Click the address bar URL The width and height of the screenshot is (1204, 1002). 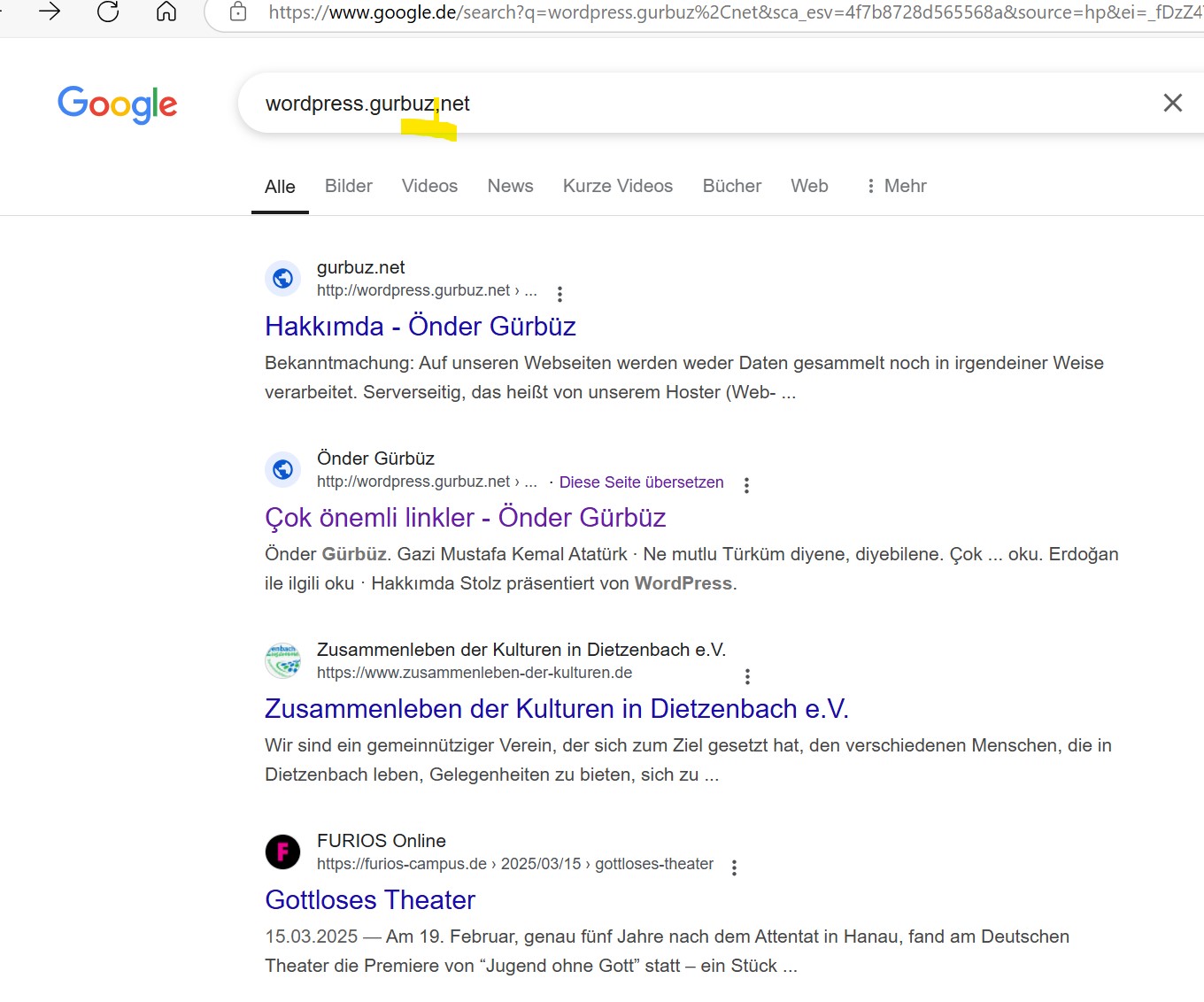pyautogui.click(x=735, y=12)
